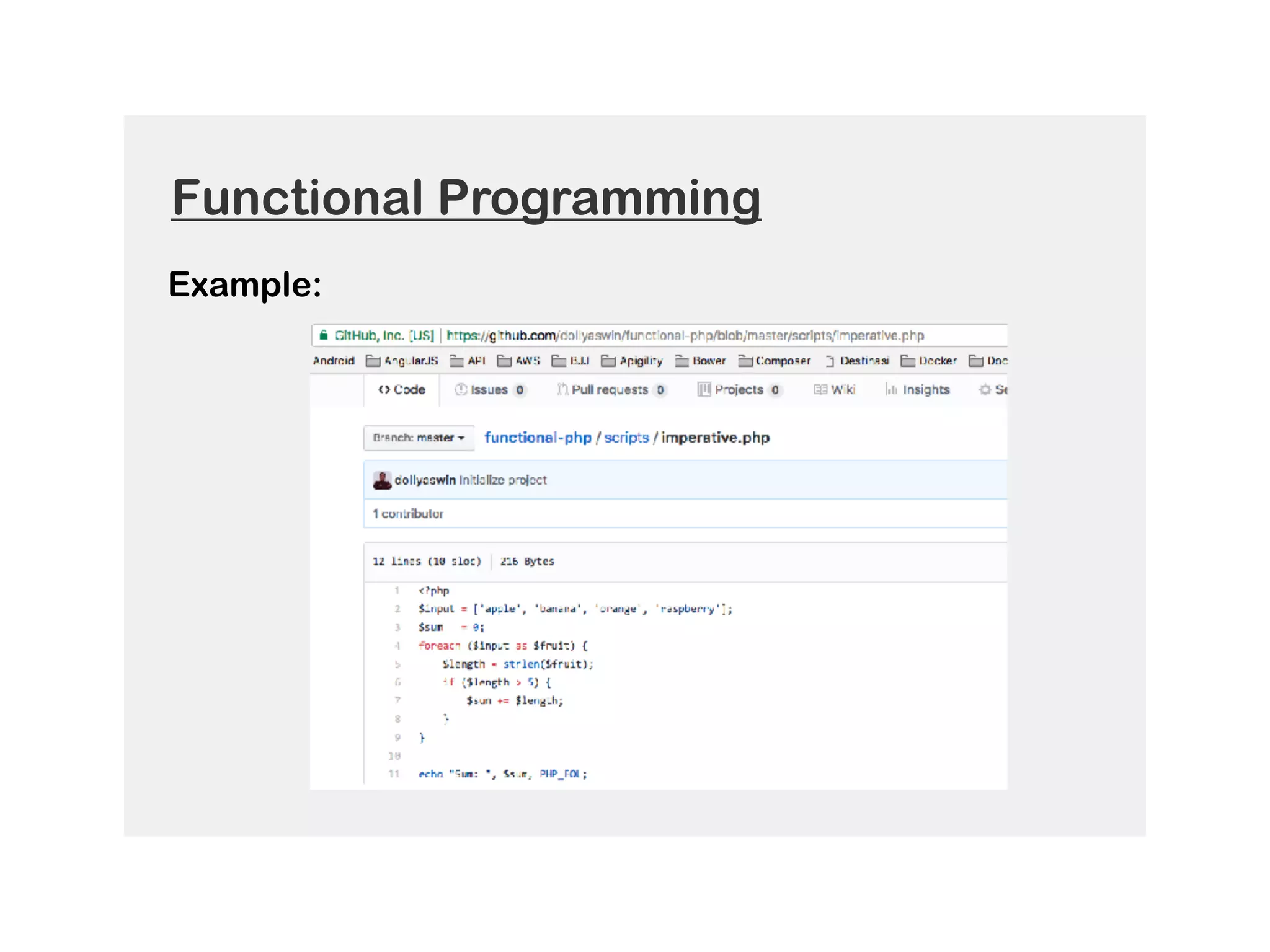This screenshot has width=1270, height=952.
Task: Click imperative.php filename in breadcrumb
Action: tap(716, 438)
